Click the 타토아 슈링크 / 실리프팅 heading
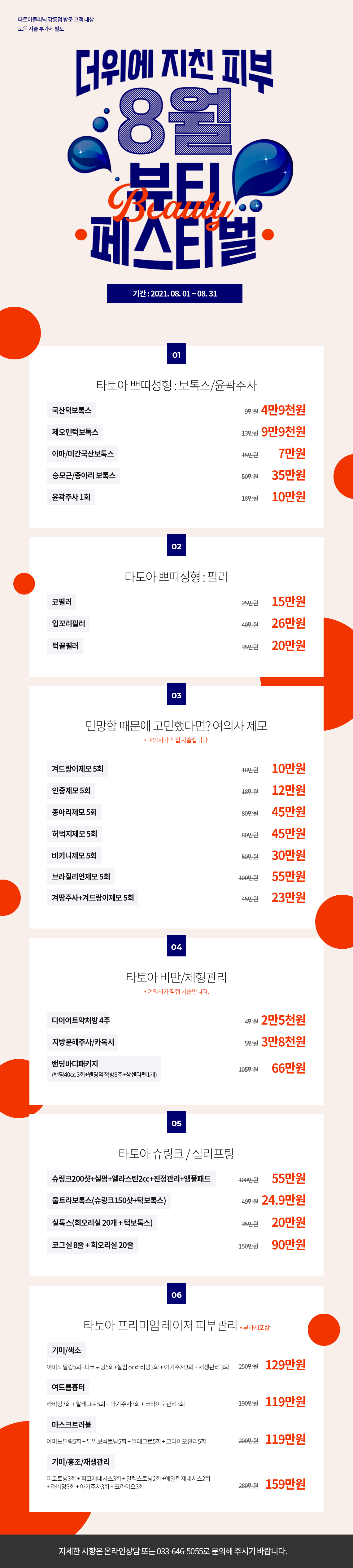 tap(176, 1153)
